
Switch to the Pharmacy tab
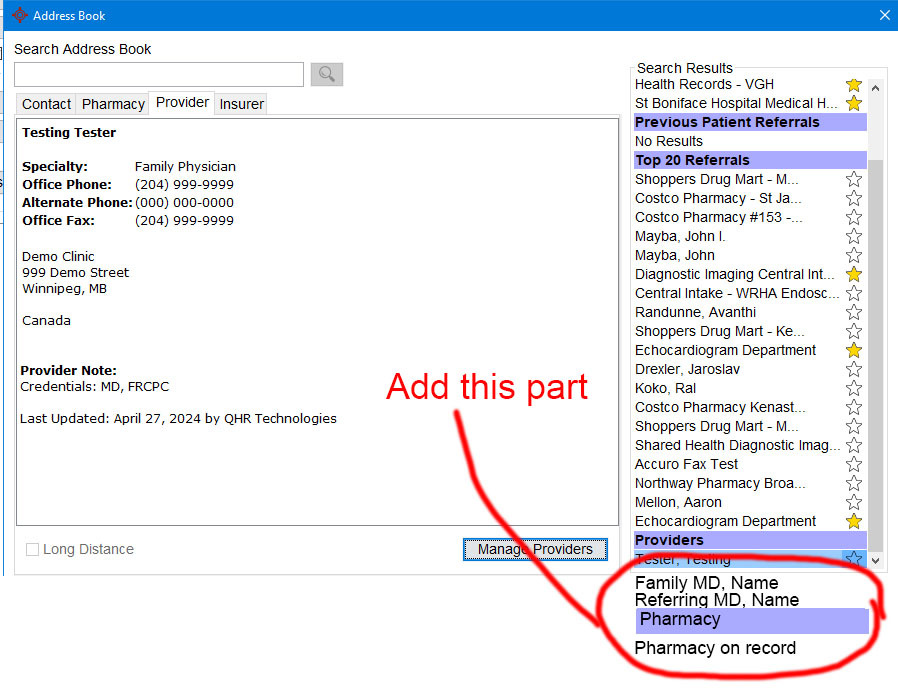pyautogui.click(x=113, y=104)
